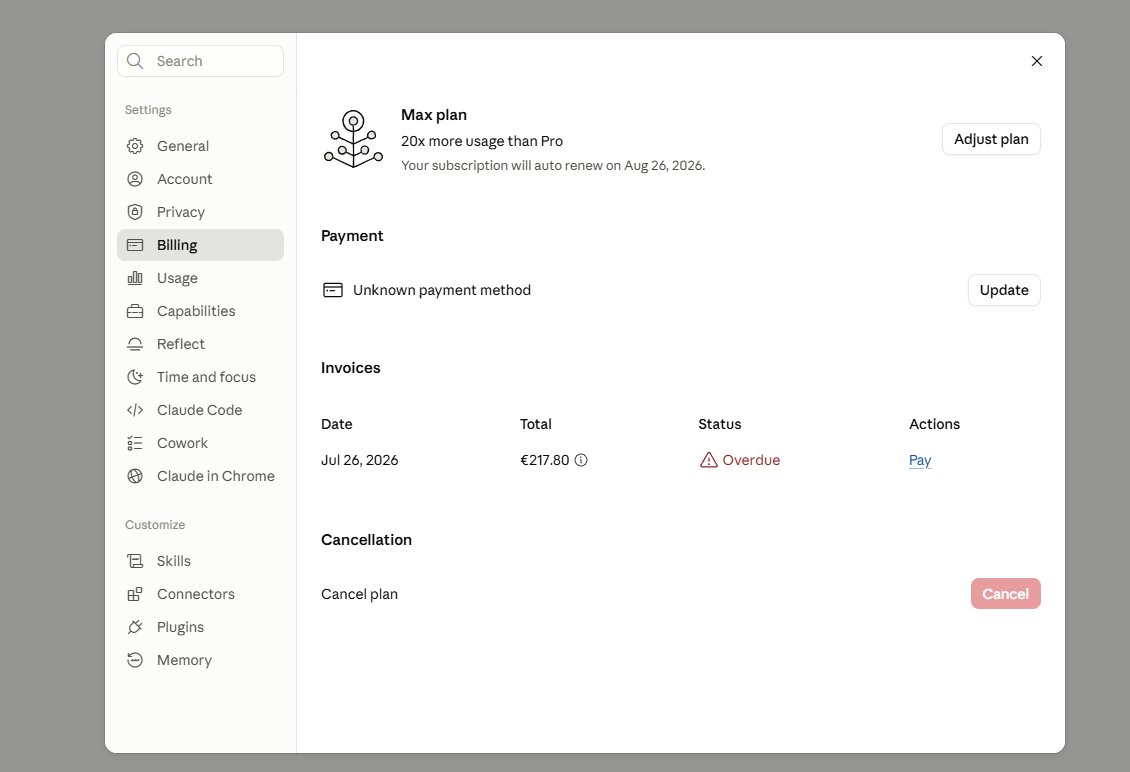1130x772 pixels.
Task: Open the Plugins page
Action: click(200, 627)
